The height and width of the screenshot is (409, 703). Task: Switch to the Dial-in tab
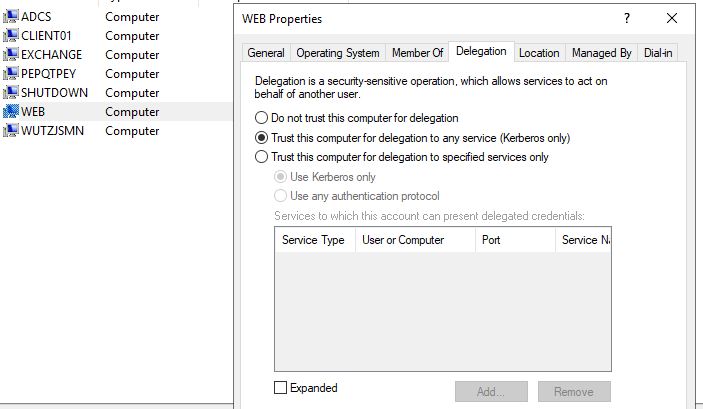click(x=657, y=53)
